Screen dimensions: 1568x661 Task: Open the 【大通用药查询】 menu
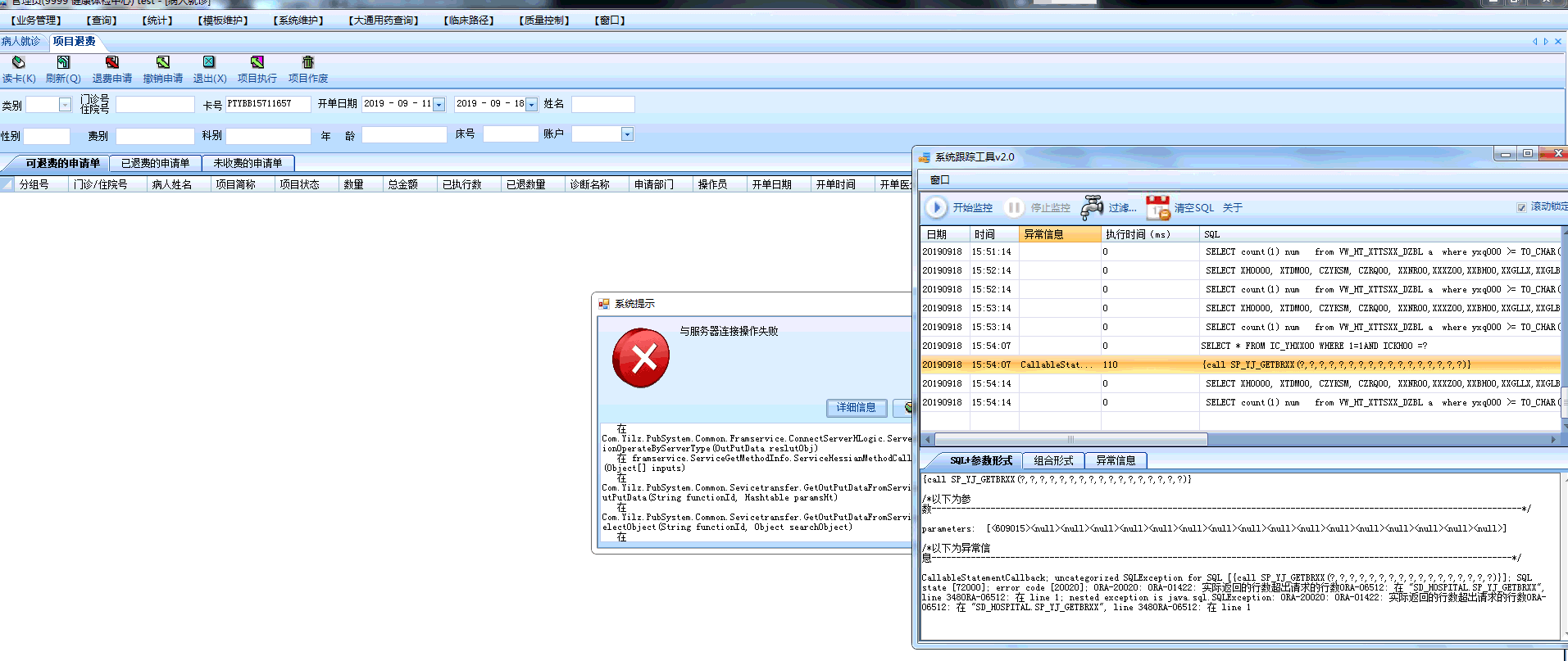[384, 20]
